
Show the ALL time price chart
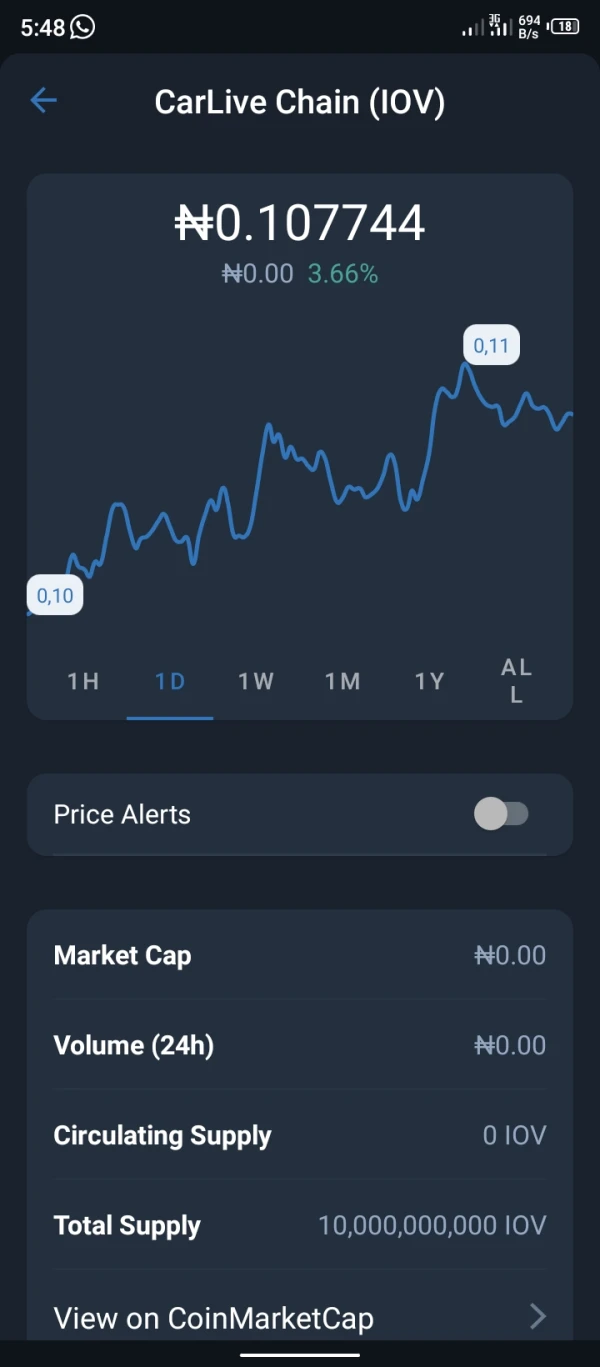point(516,681)
